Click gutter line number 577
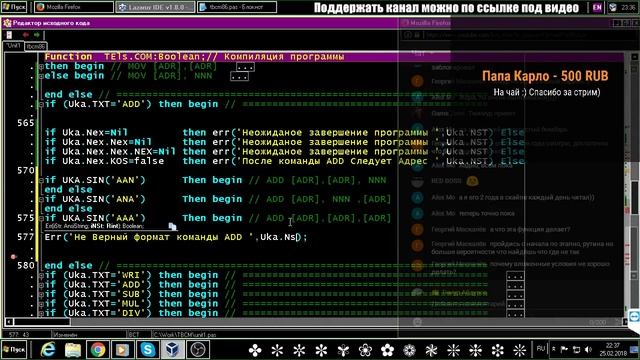Screen dimensions: 640x360 26,237
